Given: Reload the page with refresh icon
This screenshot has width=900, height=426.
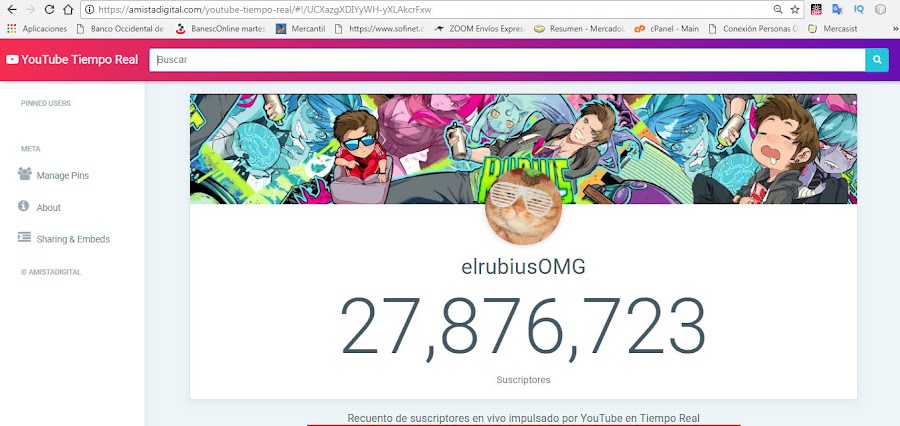Looking at the screenshot, I should tap(49, 9).
